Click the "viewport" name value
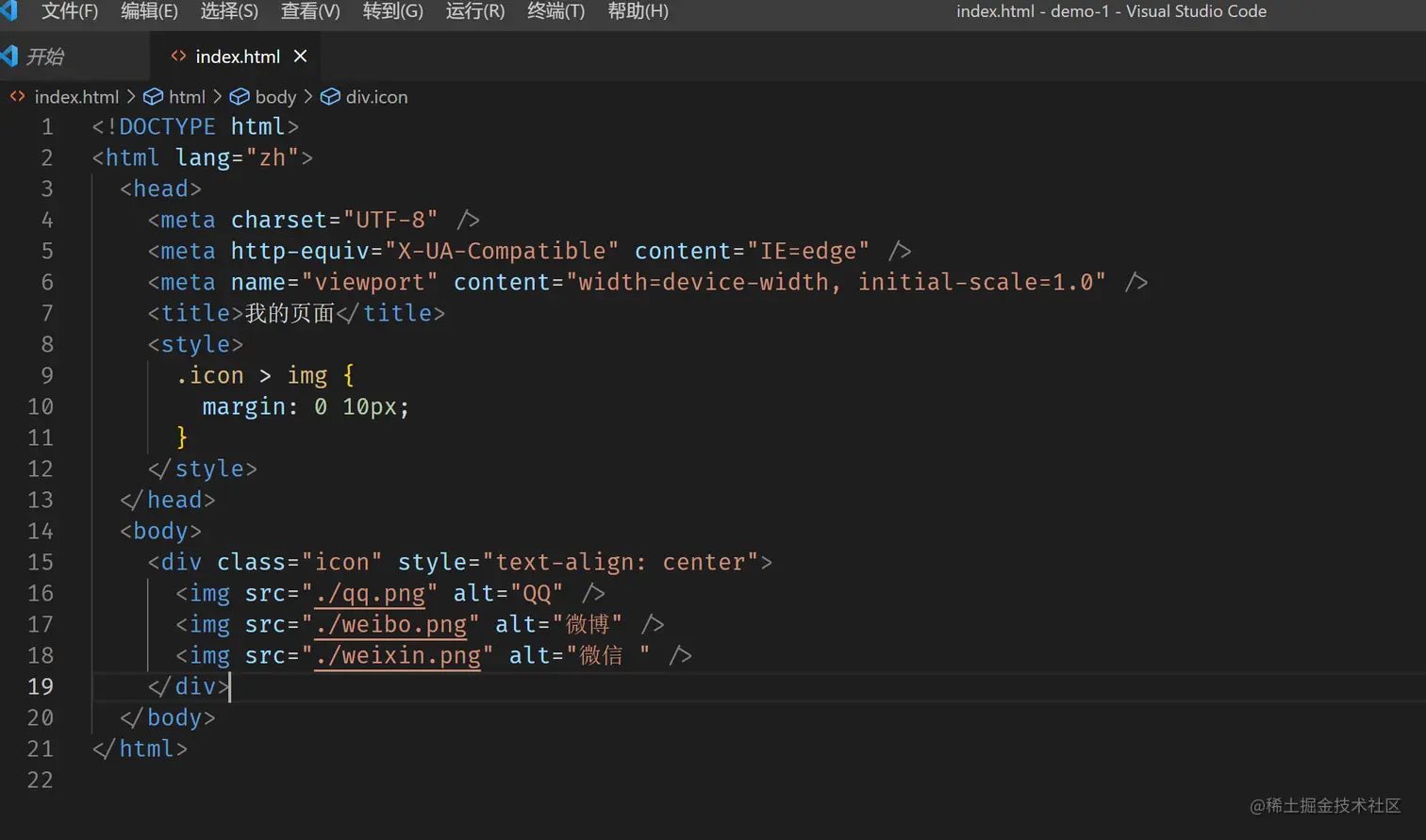The height and width of the screenshot is (840, 1426). 369,282
